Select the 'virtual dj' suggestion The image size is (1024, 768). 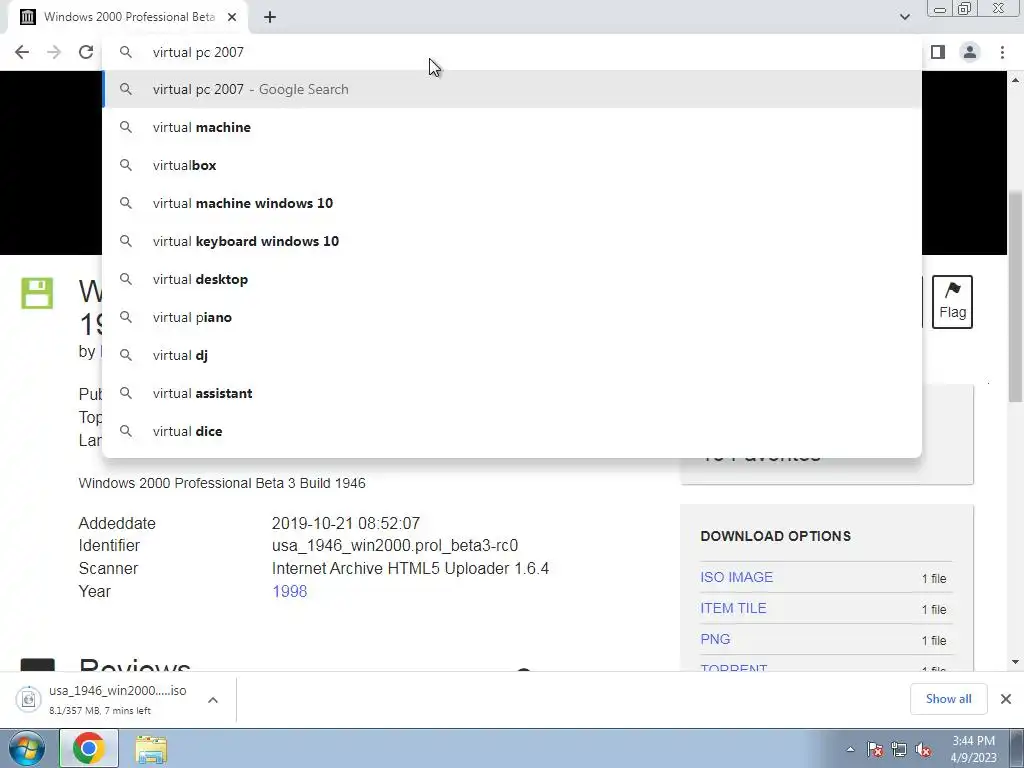click(512, 355)
